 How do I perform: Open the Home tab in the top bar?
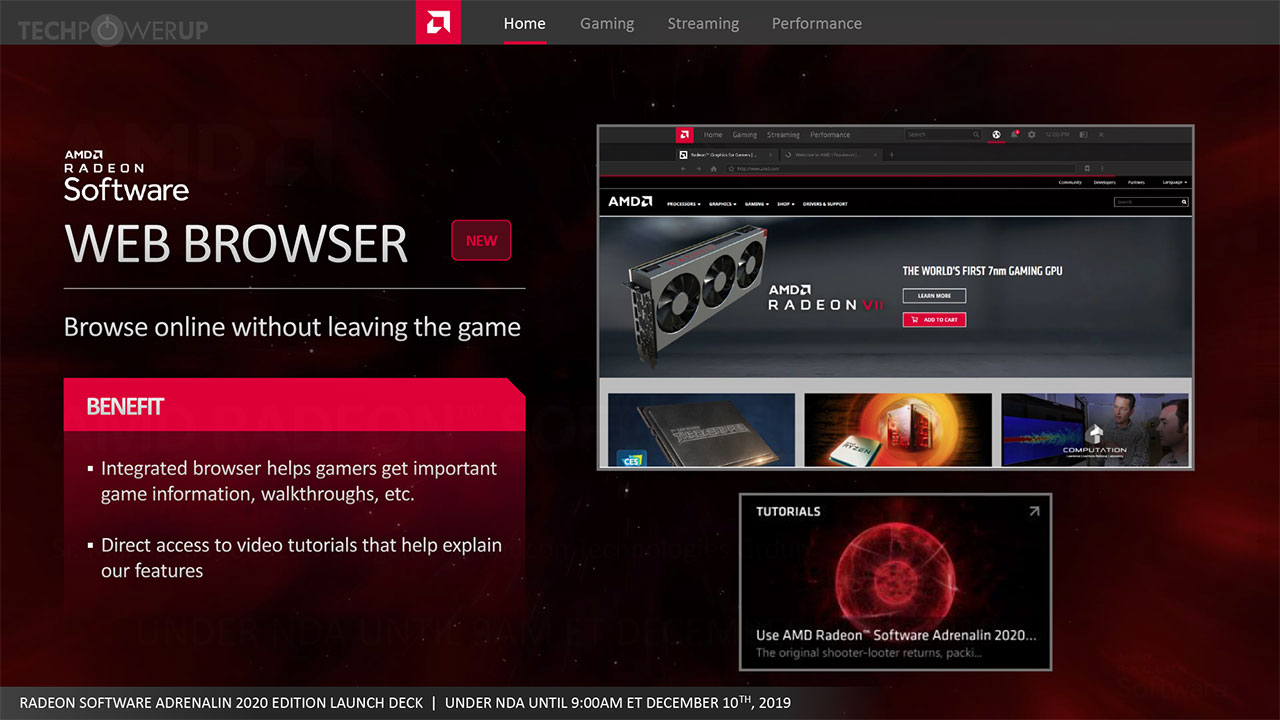tap(525, 23)
